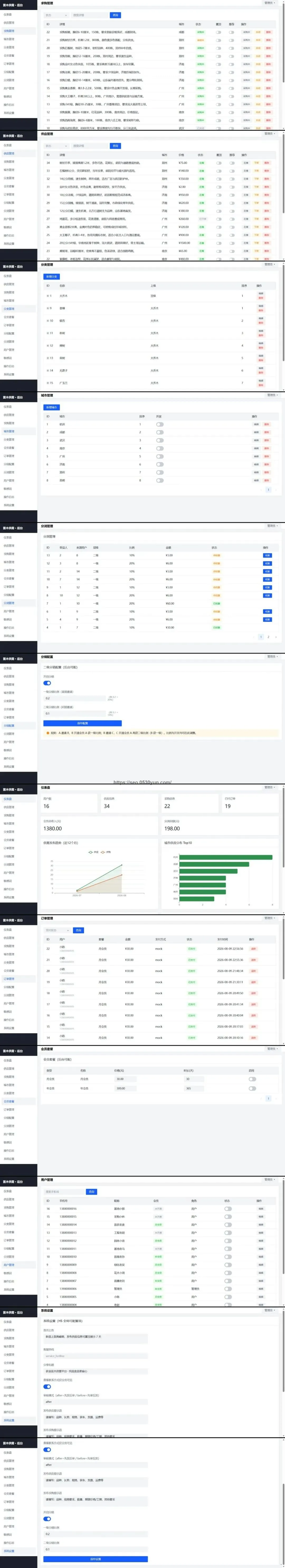Expand 管理员 menu in 分类管理 panel header
The width and height of the screenshot is (285, 1568).
(269, 264)
